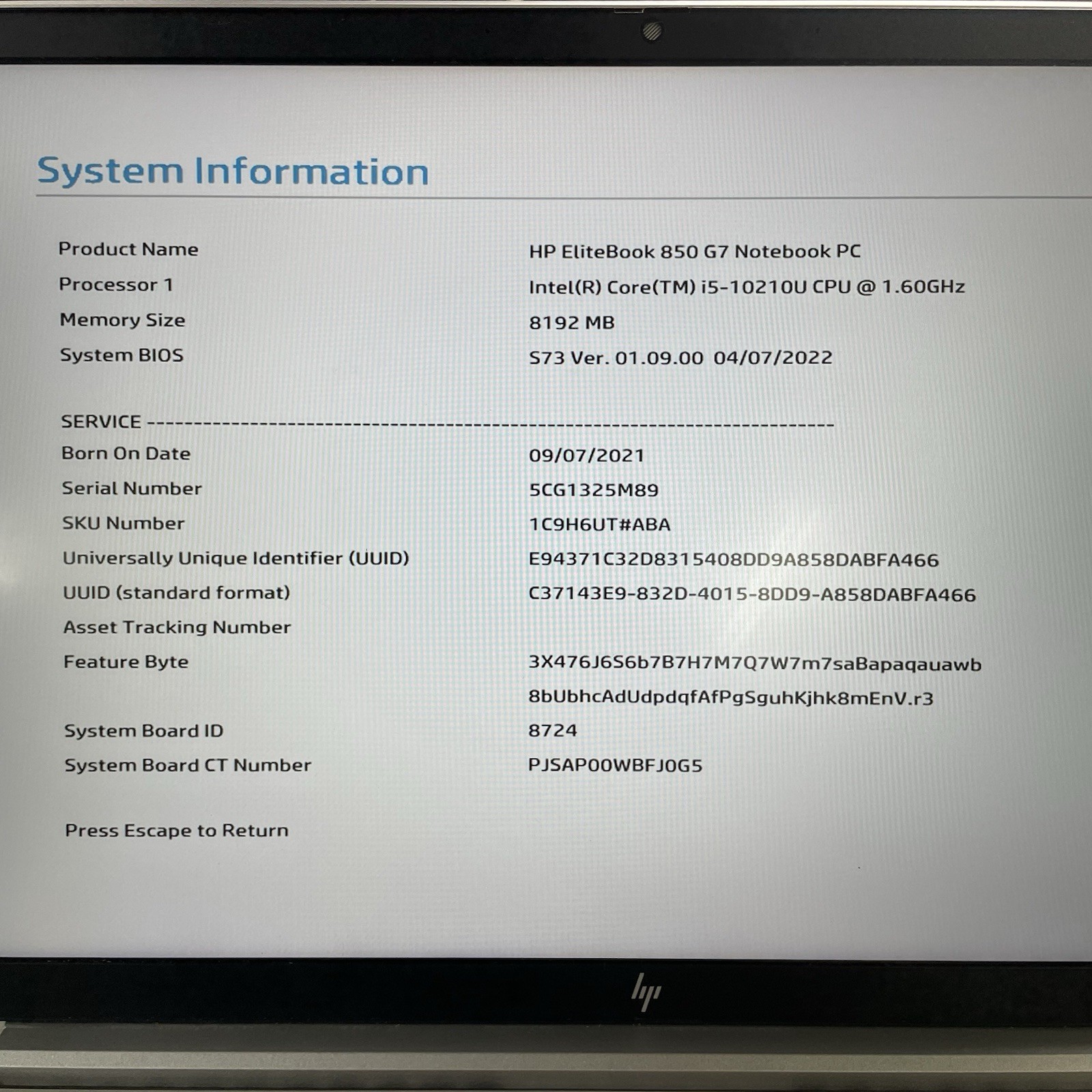
Task: Select the Product Name label
Action: [x=128, y=249]
